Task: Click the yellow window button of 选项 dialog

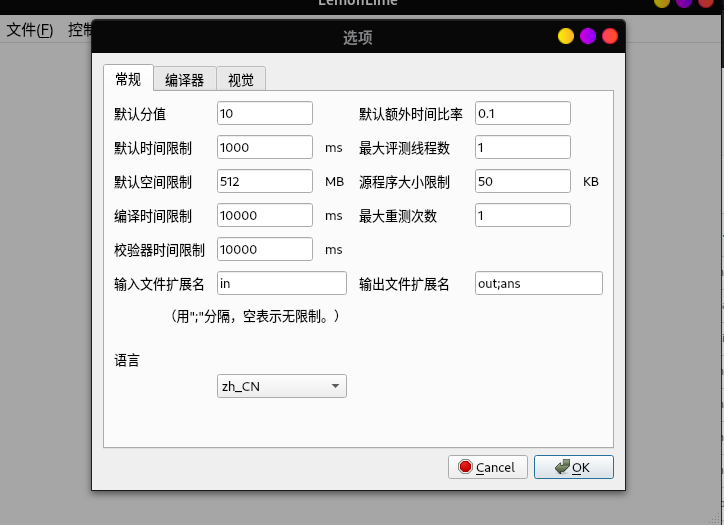Action: (566, 36)
